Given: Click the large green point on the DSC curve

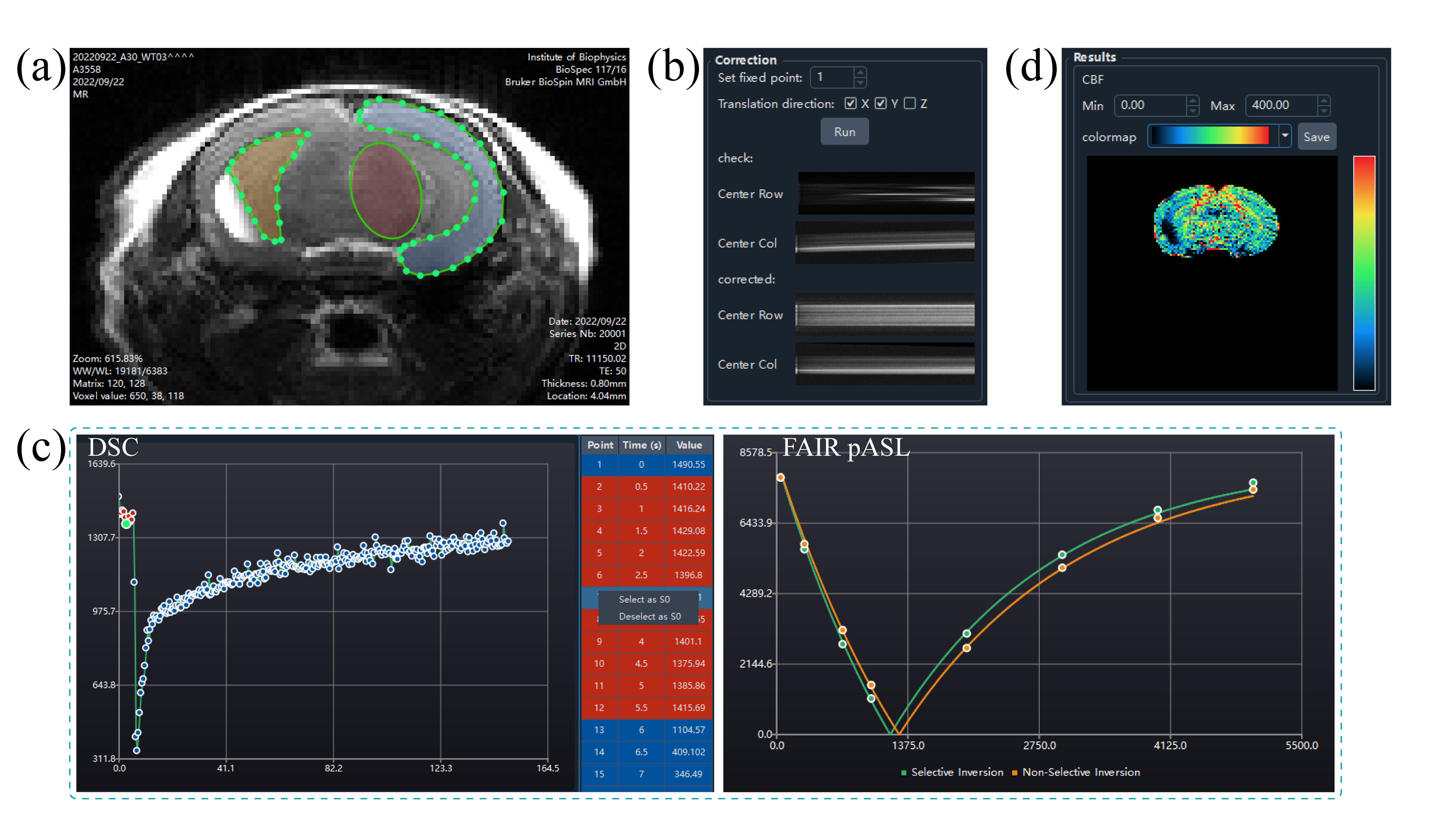Looking at the screenshot, I should point(126,524).
